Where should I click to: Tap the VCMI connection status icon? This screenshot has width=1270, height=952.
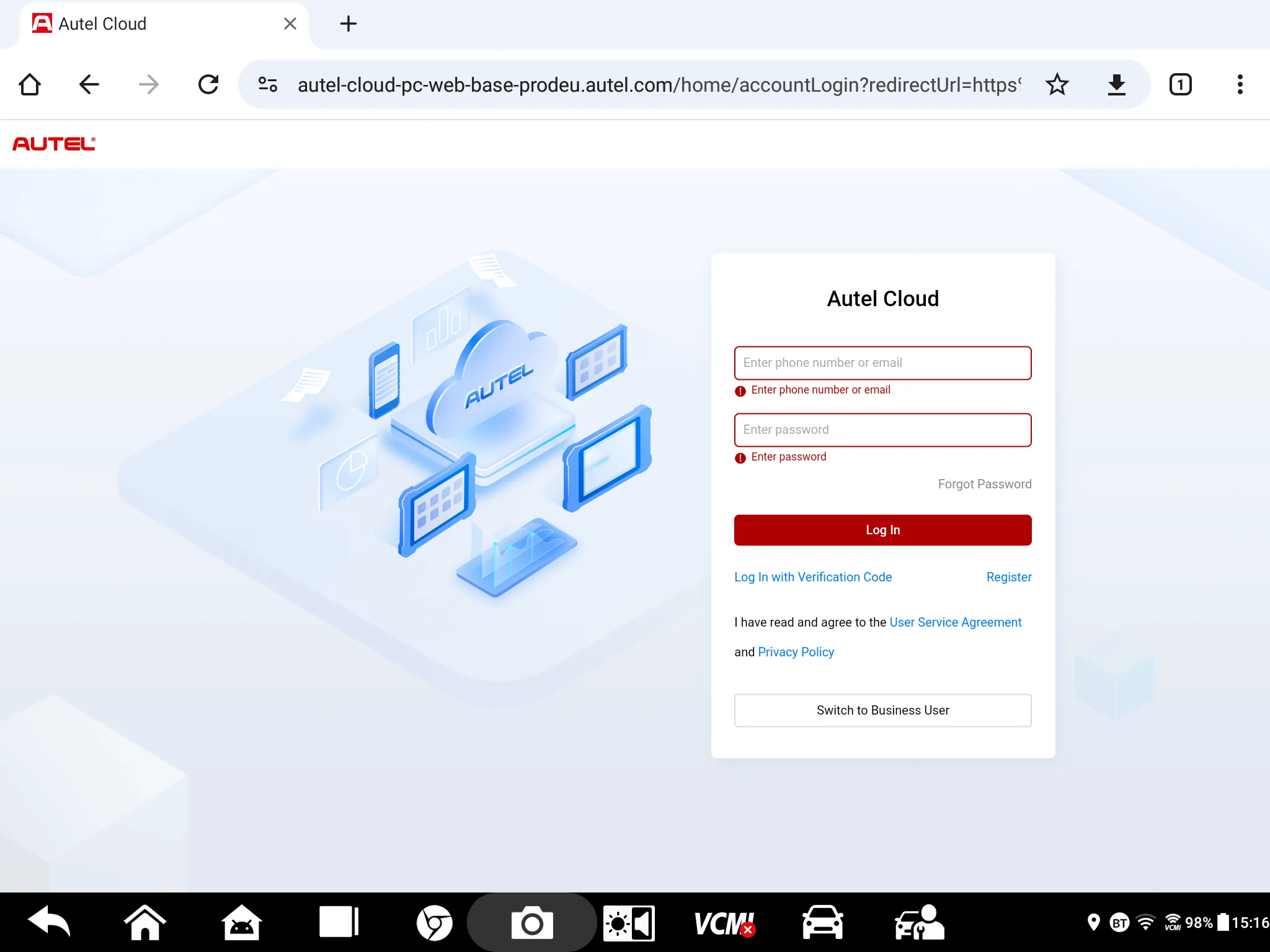tap(725, 923)
